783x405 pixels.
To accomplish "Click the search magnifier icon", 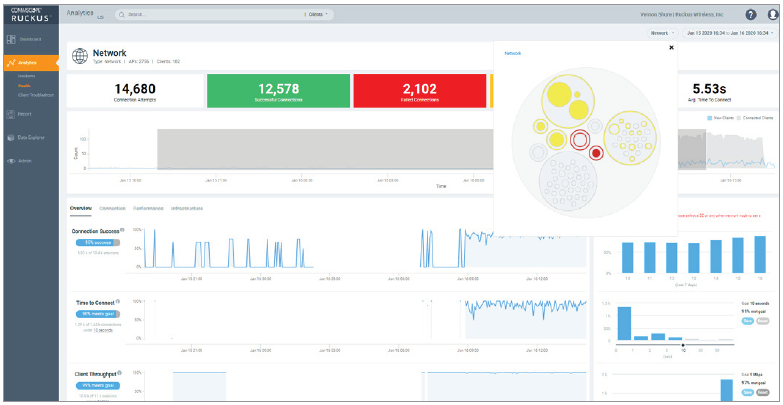I will (121, 15).
